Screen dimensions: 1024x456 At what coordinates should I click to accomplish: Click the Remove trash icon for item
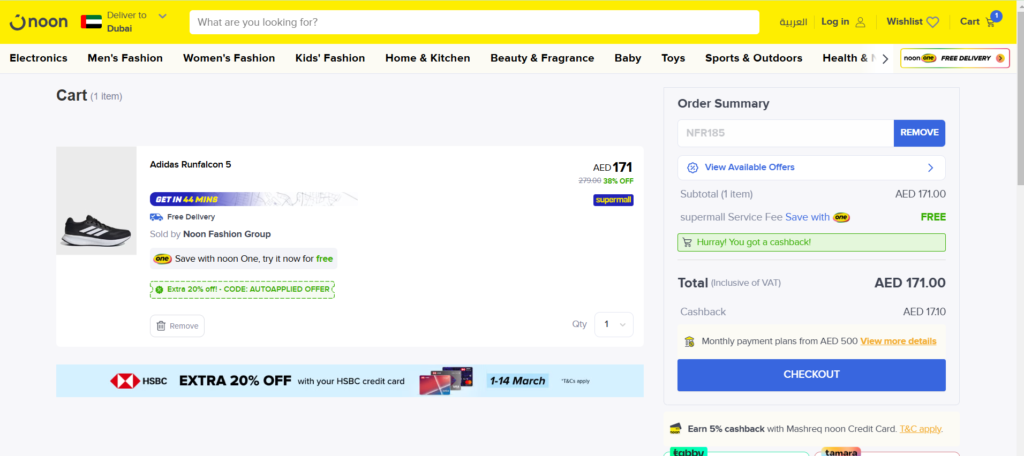point(160,326)
